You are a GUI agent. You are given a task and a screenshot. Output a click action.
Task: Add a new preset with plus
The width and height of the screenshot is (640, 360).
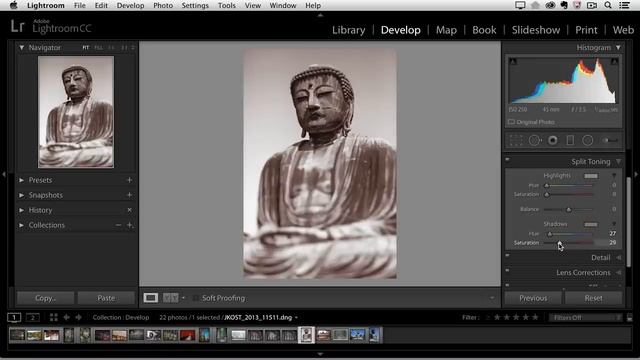[x=129, y=180]
